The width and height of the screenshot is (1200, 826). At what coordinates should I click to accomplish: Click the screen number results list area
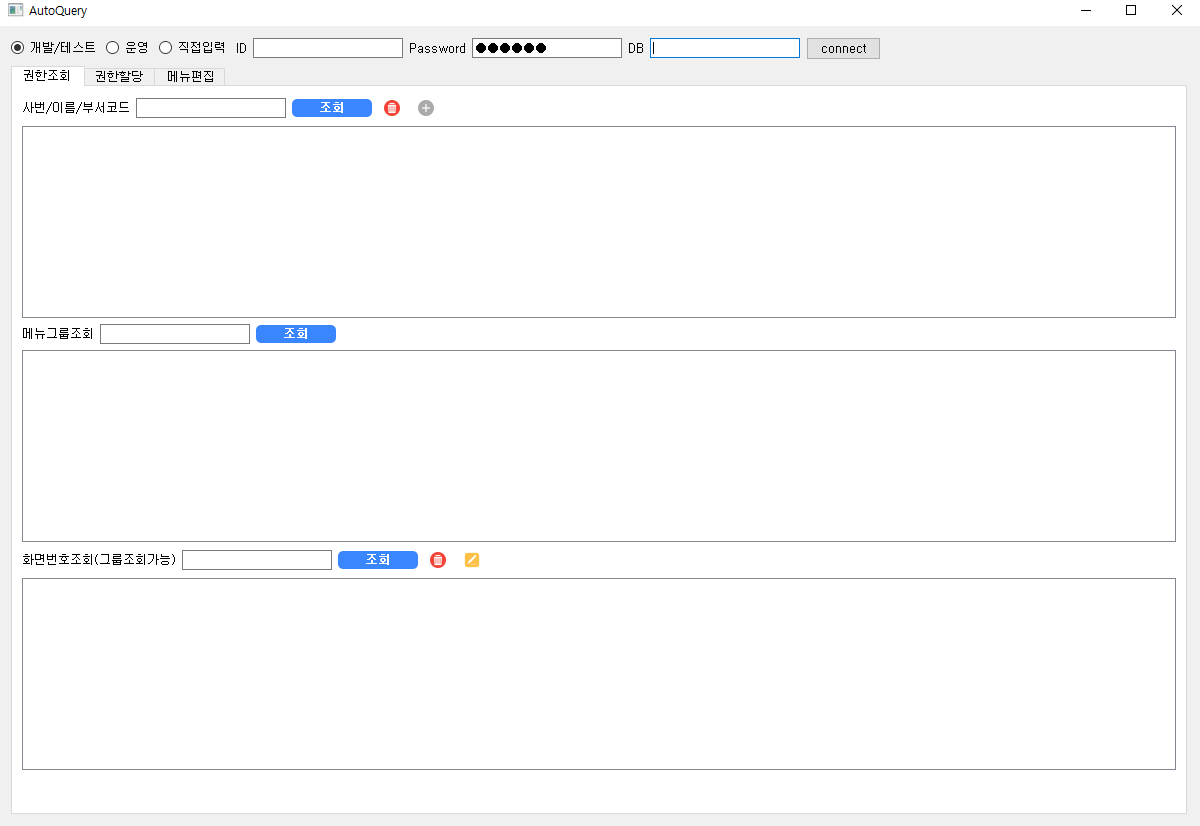599,674
